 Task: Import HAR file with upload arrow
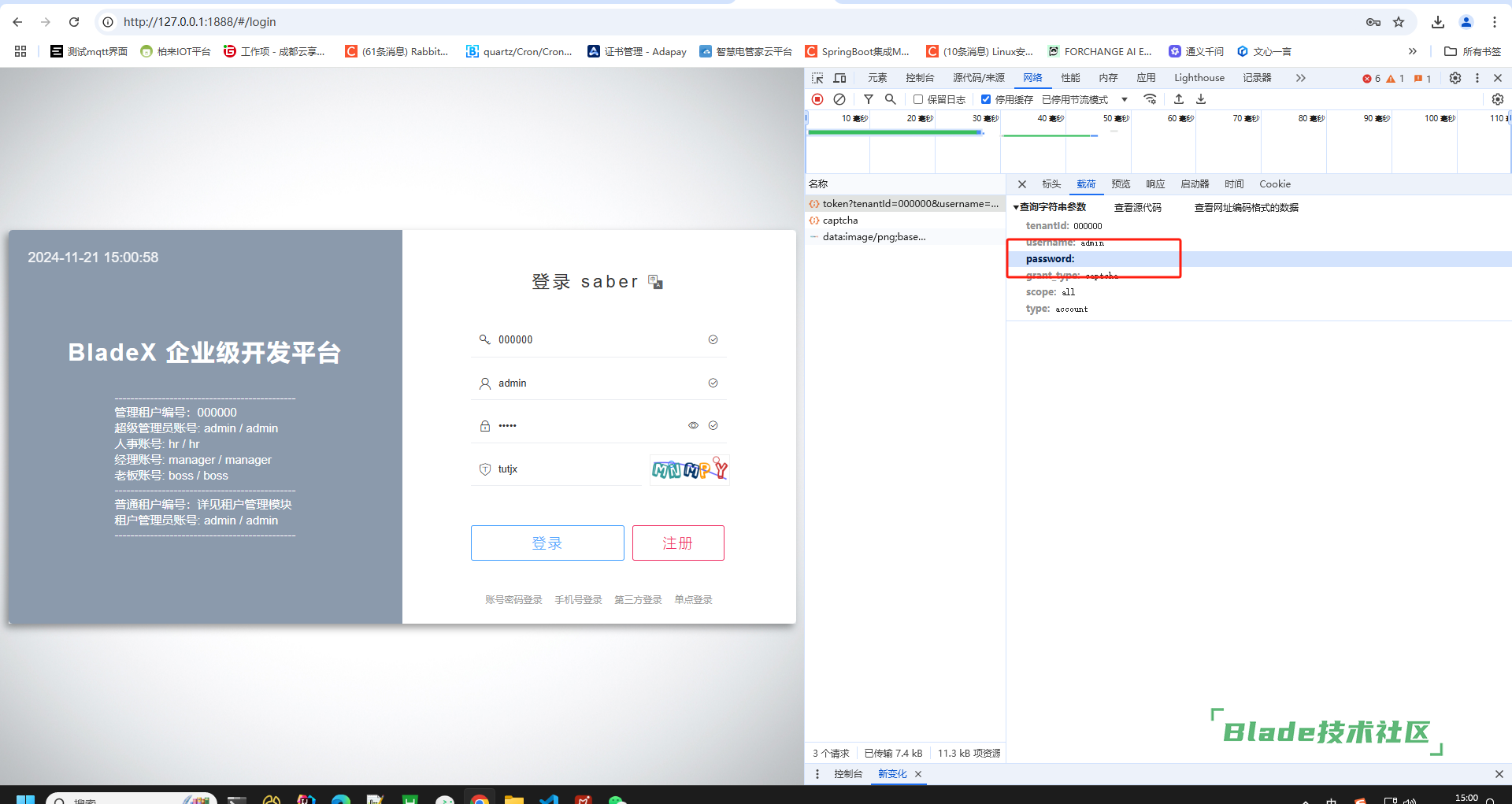coord(1179,99)
